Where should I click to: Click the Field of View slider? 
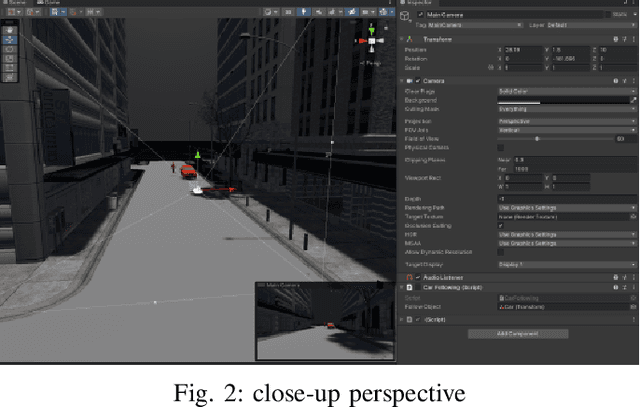coord(553,138)
